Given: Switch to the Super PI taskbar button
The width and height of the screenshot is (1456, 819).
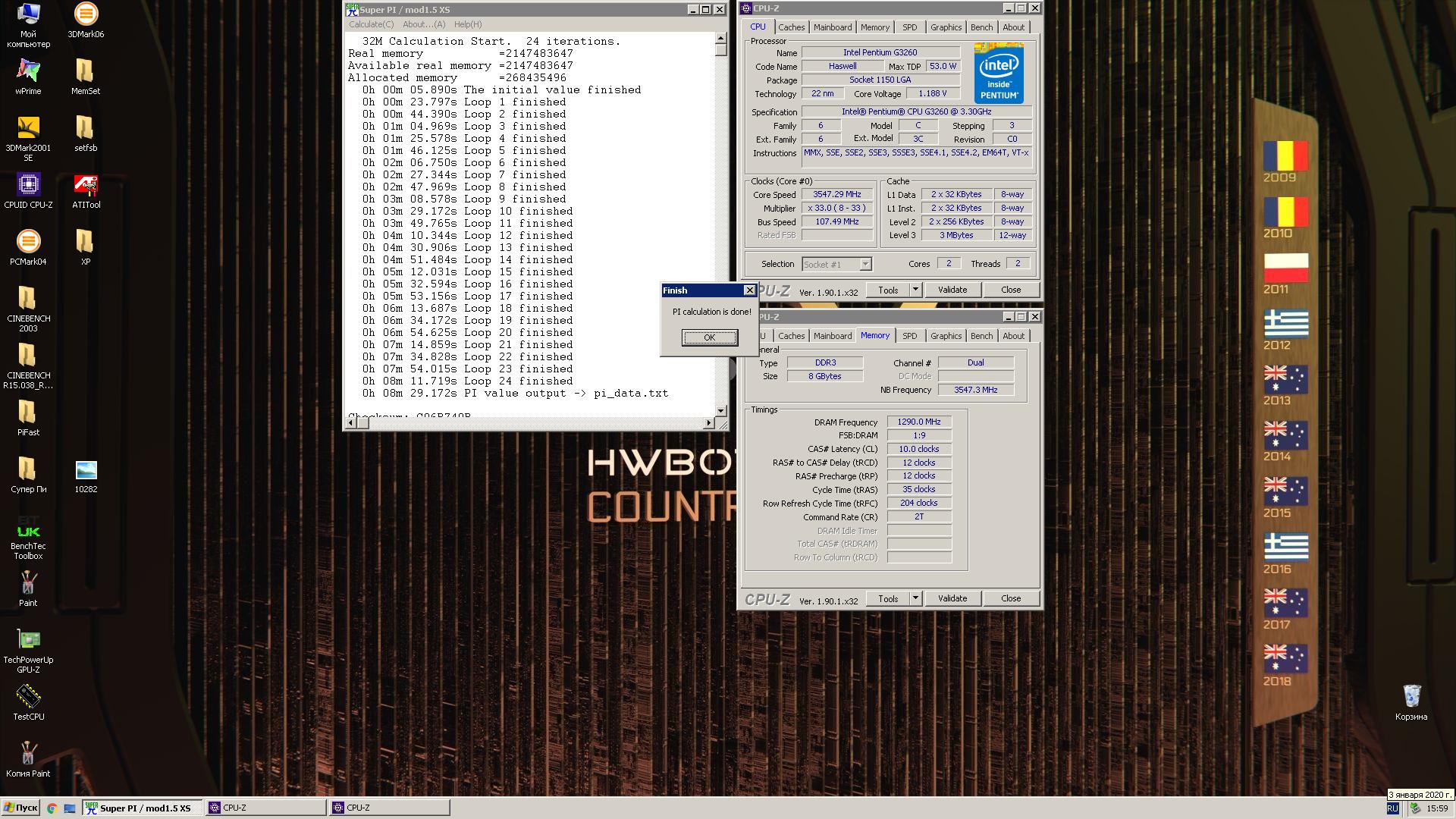Looking at the screenshot, I should pos(142,808).
